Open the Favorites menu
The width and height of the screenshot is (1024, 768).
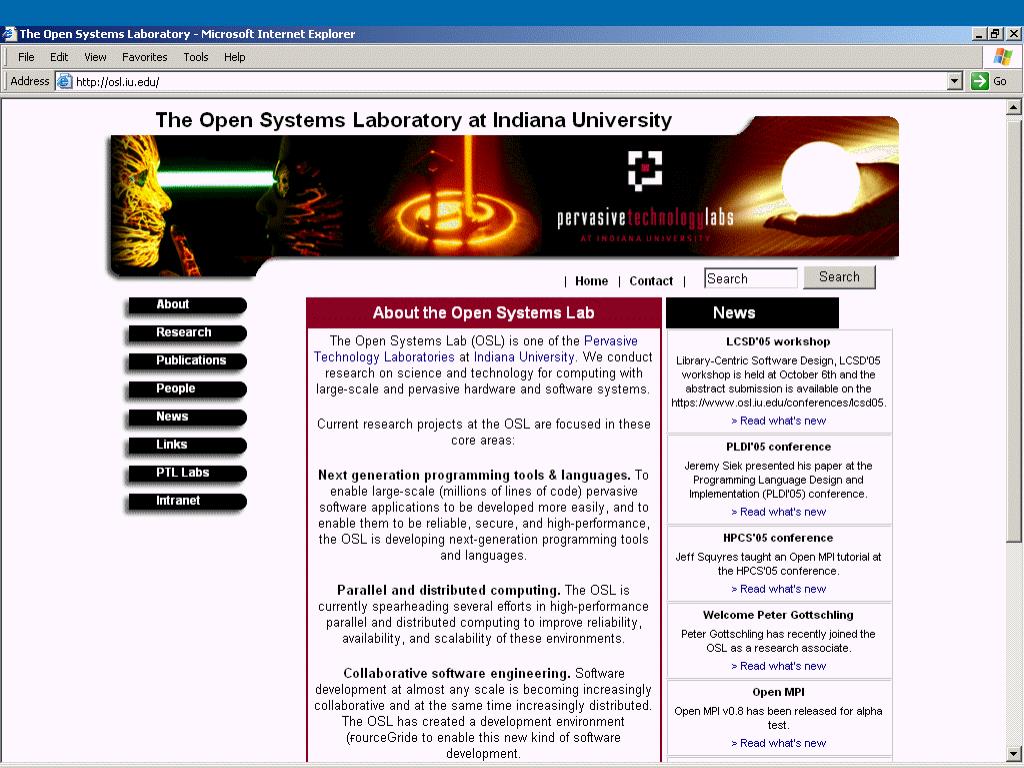pos(144,57)
